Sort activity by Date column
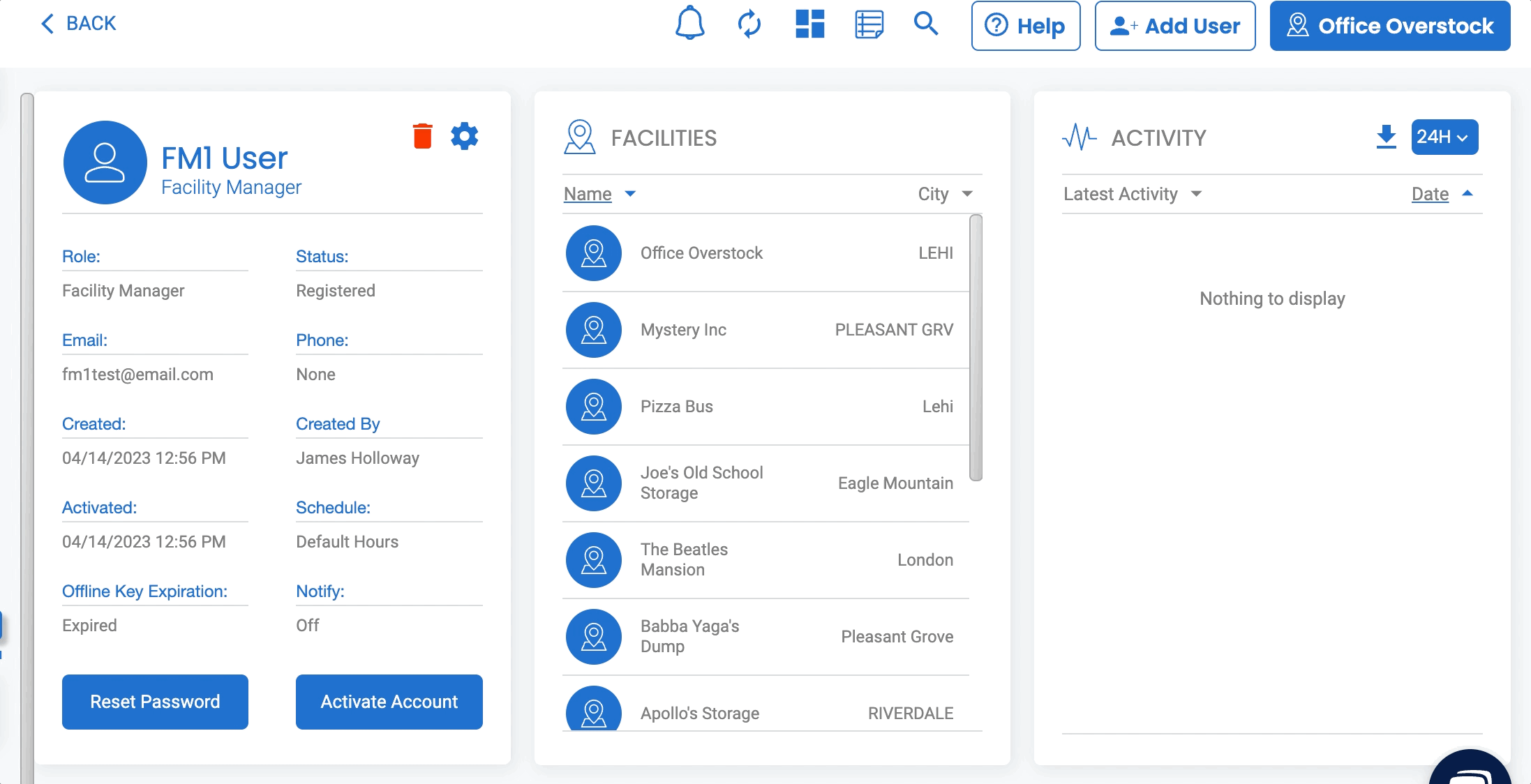Screen dimensions: 1531x784 1430,194
